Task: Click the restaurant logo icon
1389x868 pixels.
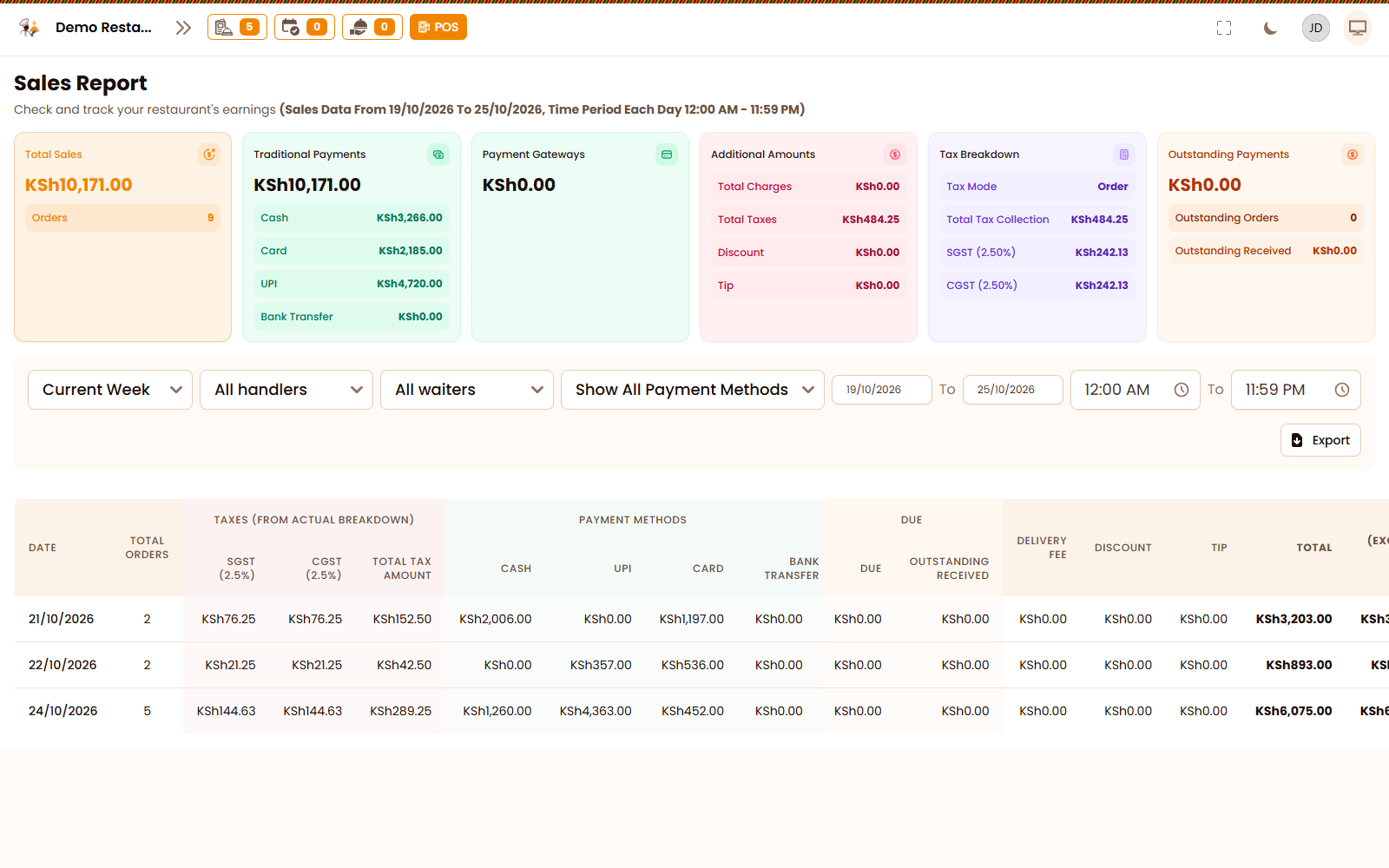Action: (30, 28)
